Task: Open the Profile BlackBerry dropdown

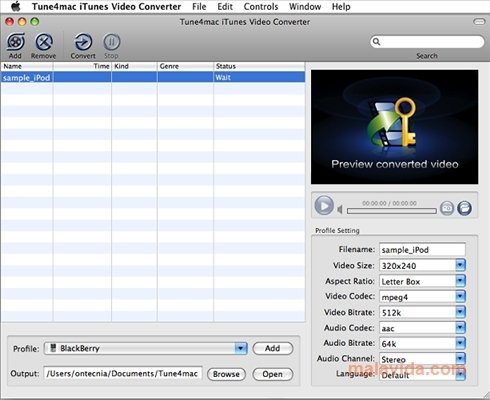Action: coord(146,348)
